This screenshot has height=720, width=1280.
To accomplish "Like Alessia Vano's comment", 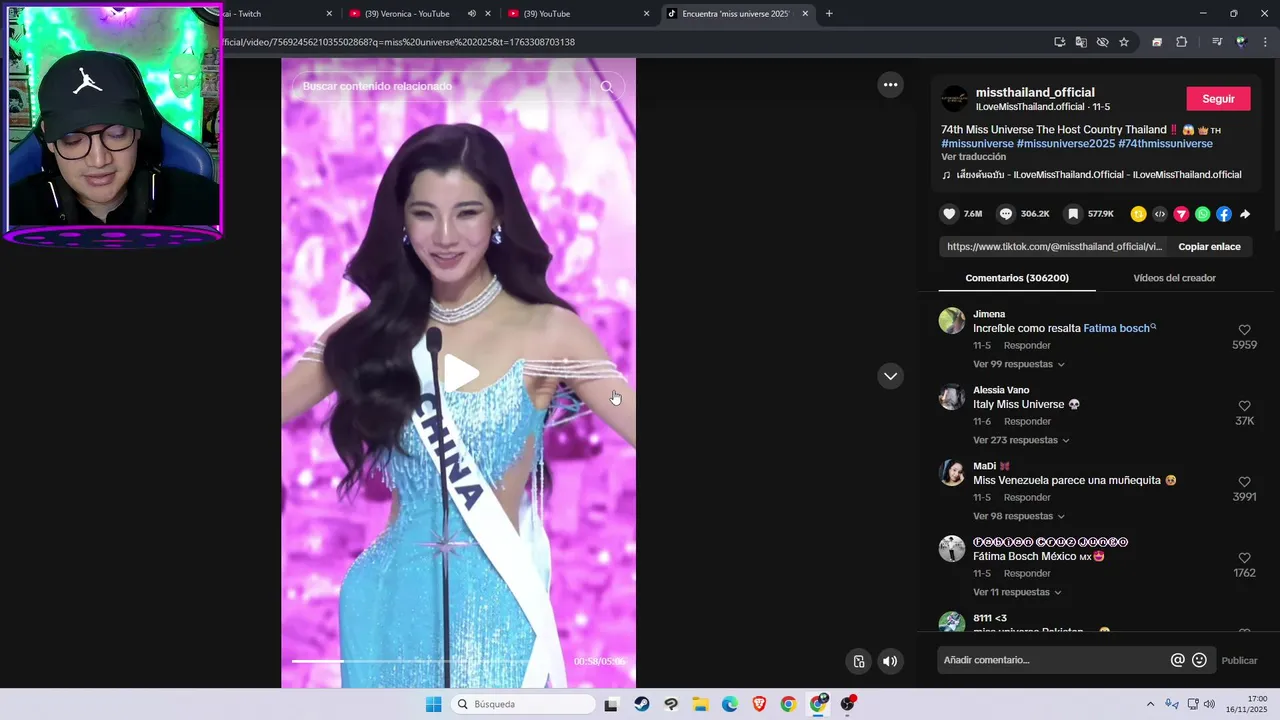I will pyautogui.click(x=1245, y=406).
